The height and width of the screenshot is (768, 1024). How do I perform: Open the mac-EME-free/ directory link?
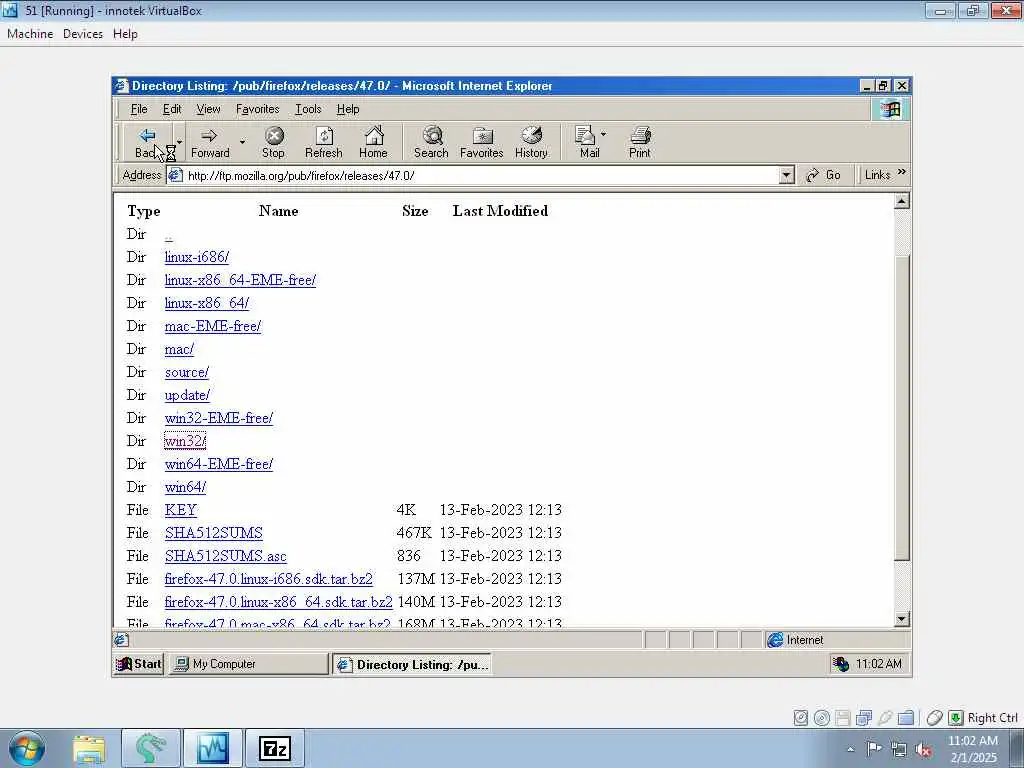212,326
